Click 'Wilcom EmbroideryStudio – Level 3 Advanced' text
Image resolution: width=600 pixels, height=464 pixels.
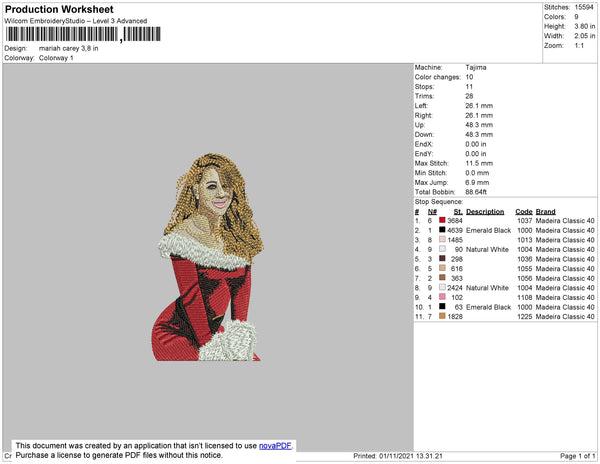[76, 21]
